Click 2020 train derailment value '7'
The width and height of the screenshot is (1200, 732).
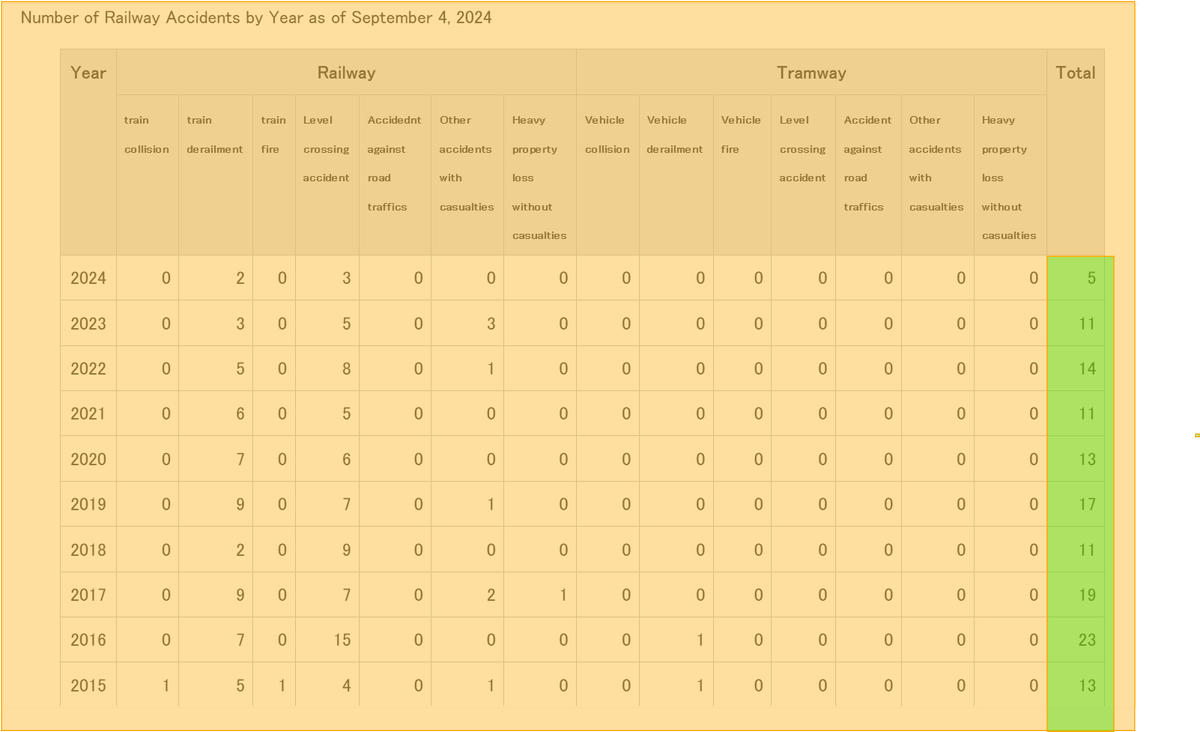pos(240,459)
